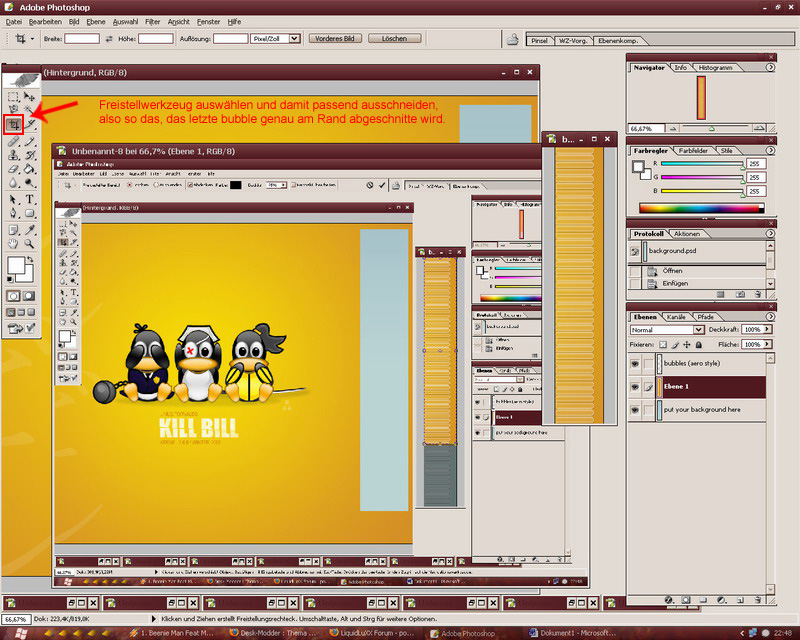Toggle lock image pixels in Fixieren

click(675, 344)
